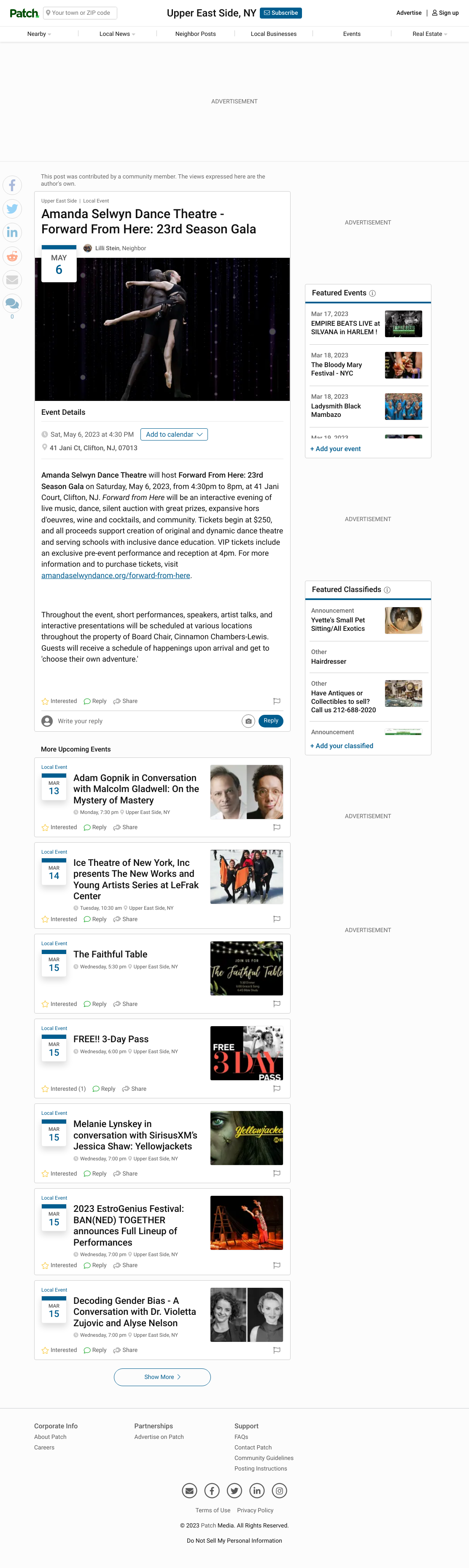Image resolution: width=469 pixels, height=1568 pixels.
Task: Open the Privacy Policy footer link
Action: click(x=256, y=1510)
